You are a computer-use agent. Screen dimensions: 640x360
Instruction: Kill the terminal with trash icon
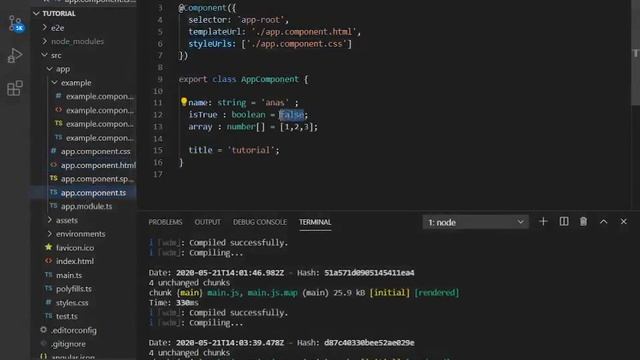point(583,222)
